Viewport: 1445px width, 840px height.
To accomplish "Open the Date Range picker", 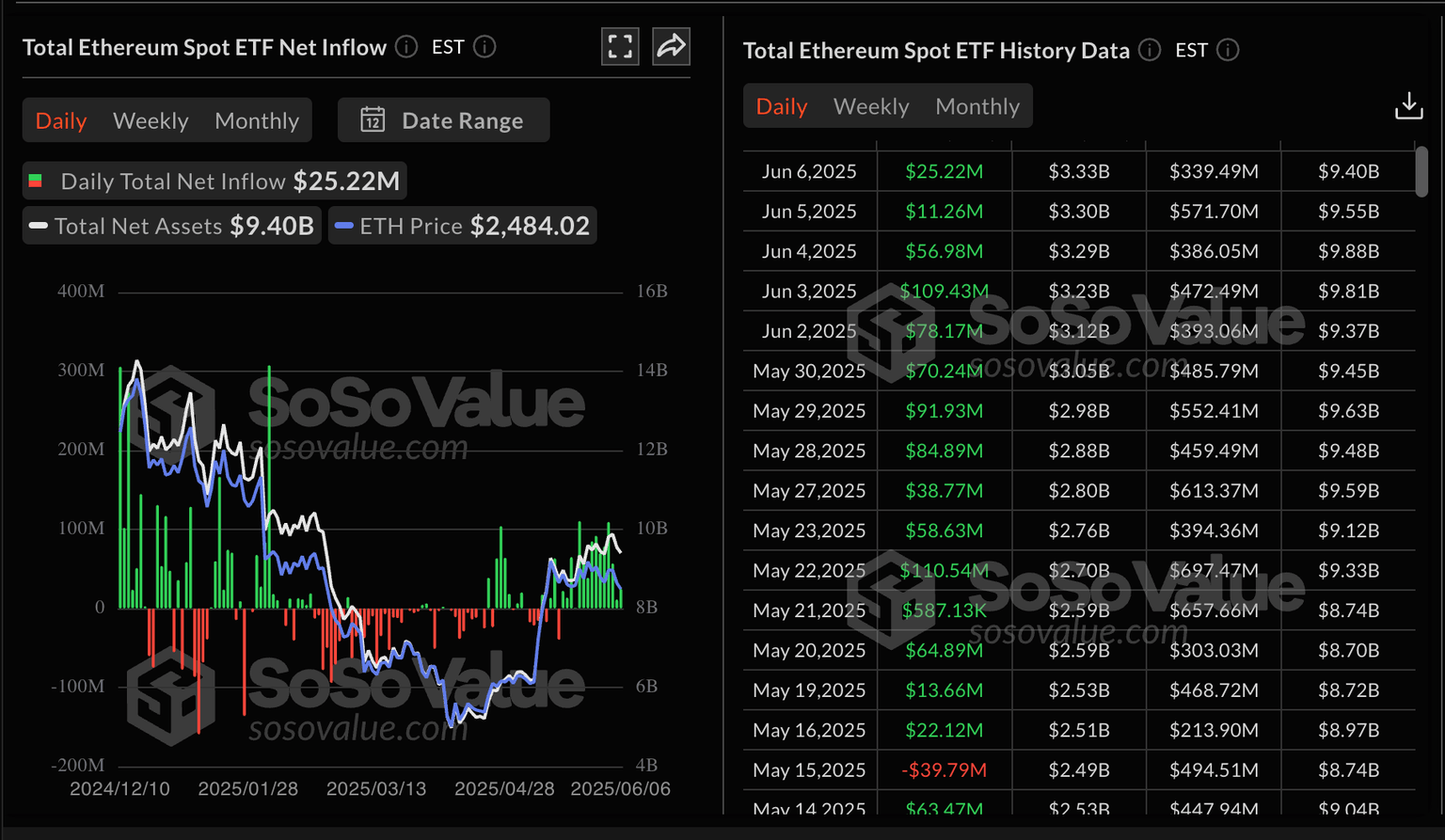I will click(x=443, y=120).
